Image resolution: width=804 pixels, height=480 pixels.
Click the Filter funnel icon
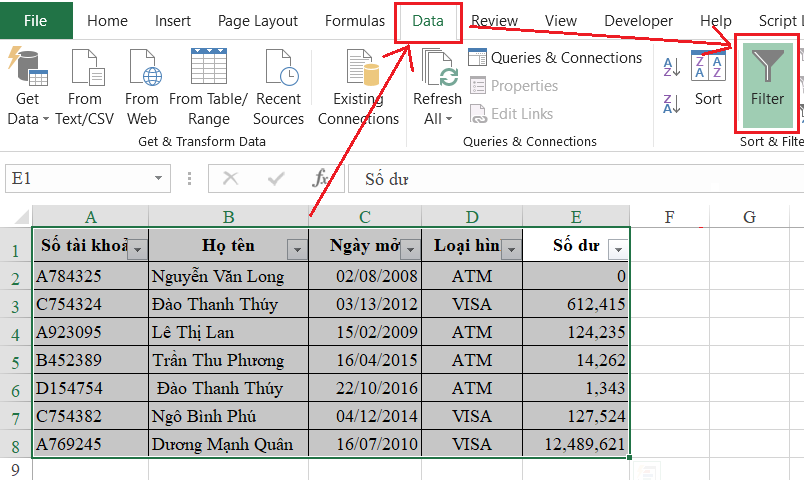(767, 67)
